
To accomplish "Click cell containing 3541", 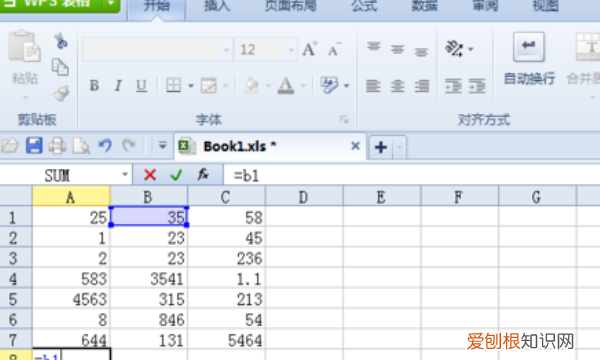I will point(149,279).
